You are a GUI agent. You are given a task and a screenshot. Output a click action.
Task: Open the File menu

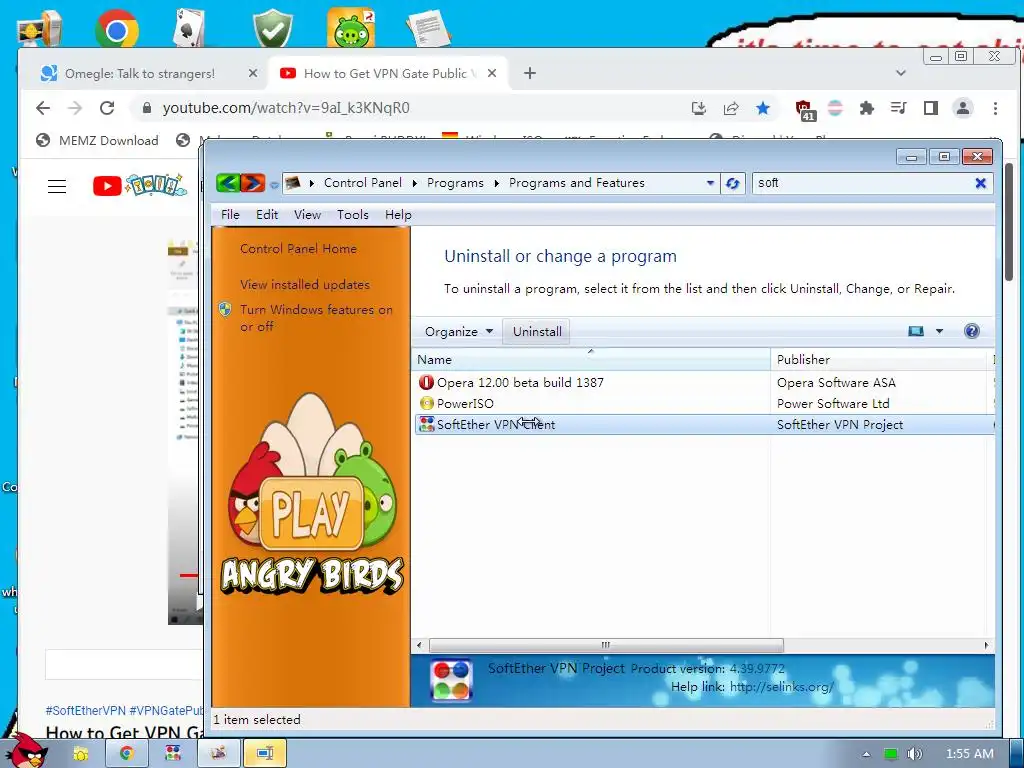click(230, 215)
